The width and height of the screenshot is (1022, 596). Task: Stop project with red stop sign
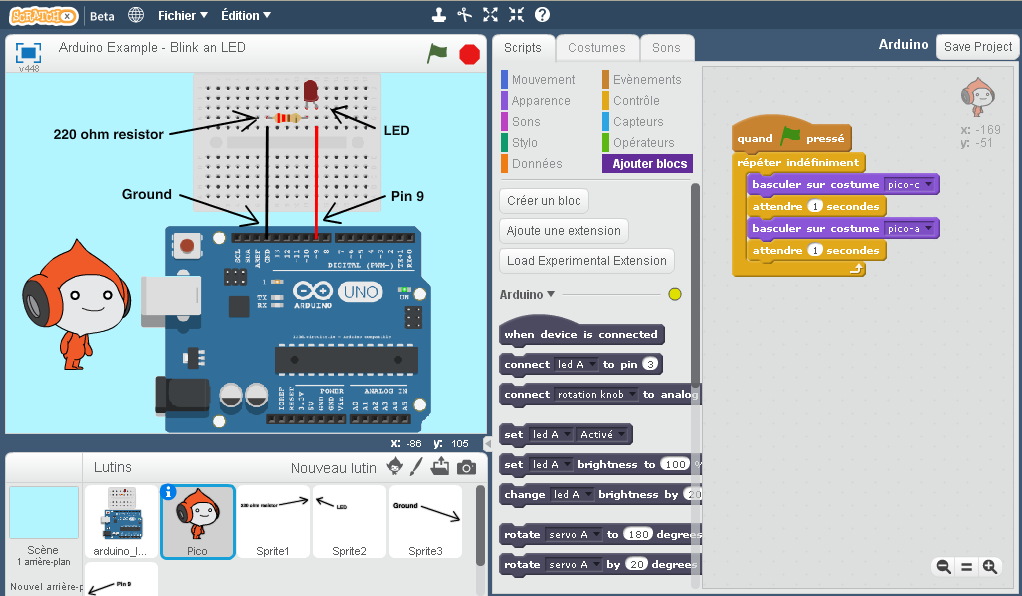469,54
